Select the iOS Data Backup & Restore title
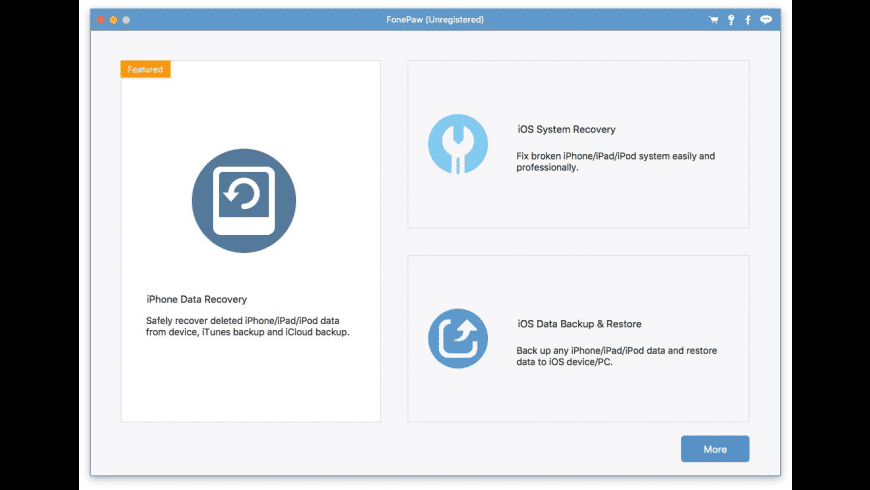 (579, 324)
